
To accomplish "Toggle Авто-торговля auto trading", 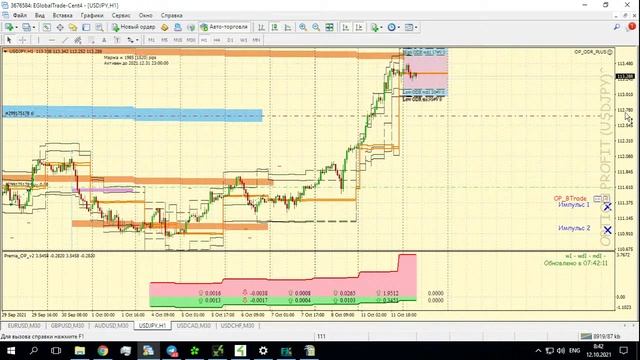I will coord(224,27).
